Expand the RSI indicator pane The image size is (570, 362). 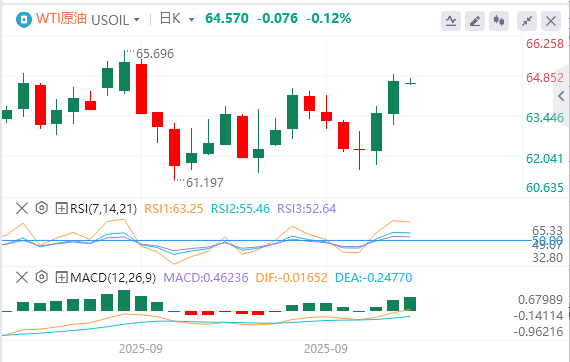click(61, 209)
